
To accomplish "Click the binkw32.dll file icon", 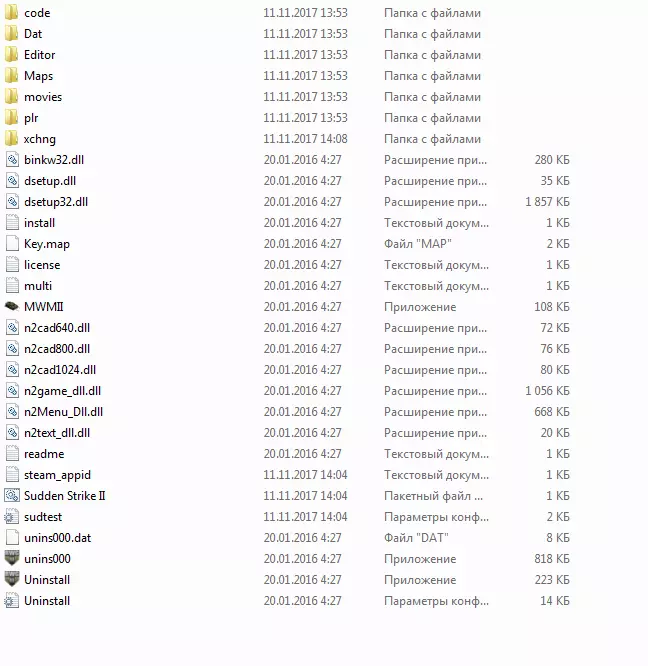I will click(x=12, y=160).
